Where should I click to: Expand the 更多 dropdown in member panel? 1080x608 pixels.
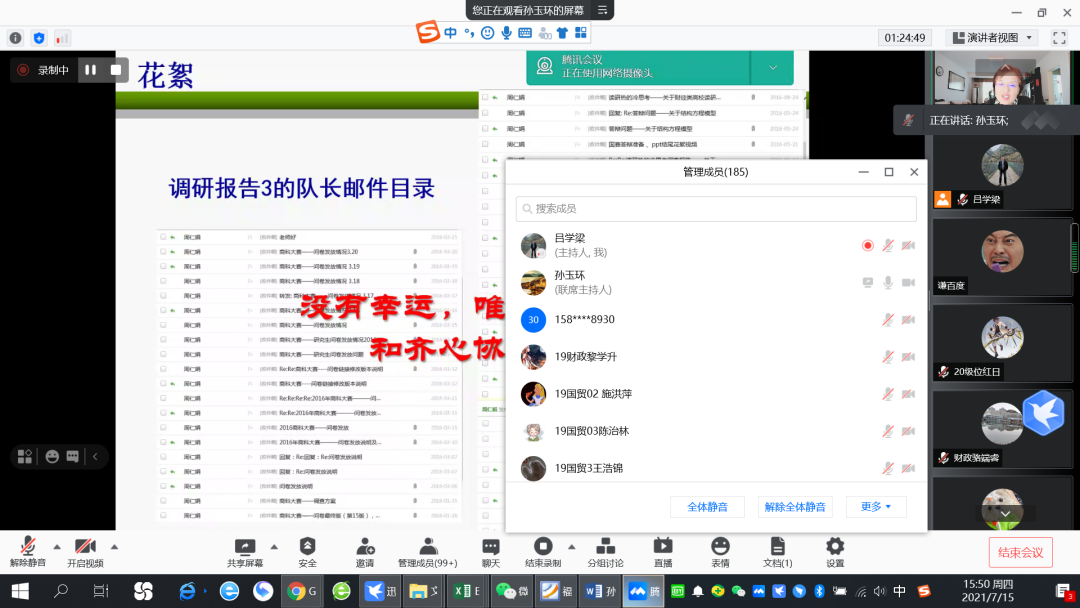(875, 507)
